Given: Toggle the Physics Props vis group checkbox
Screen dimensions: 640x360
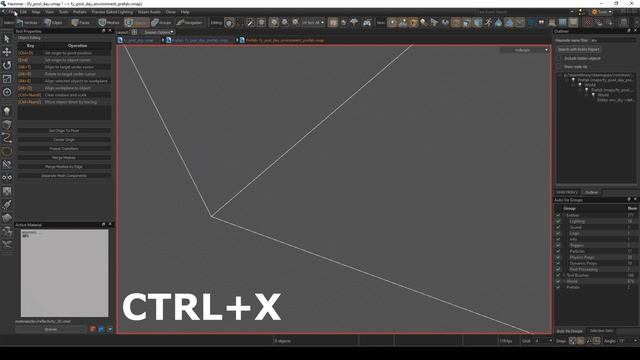Looking at the screenshot, I should (558, 258).
